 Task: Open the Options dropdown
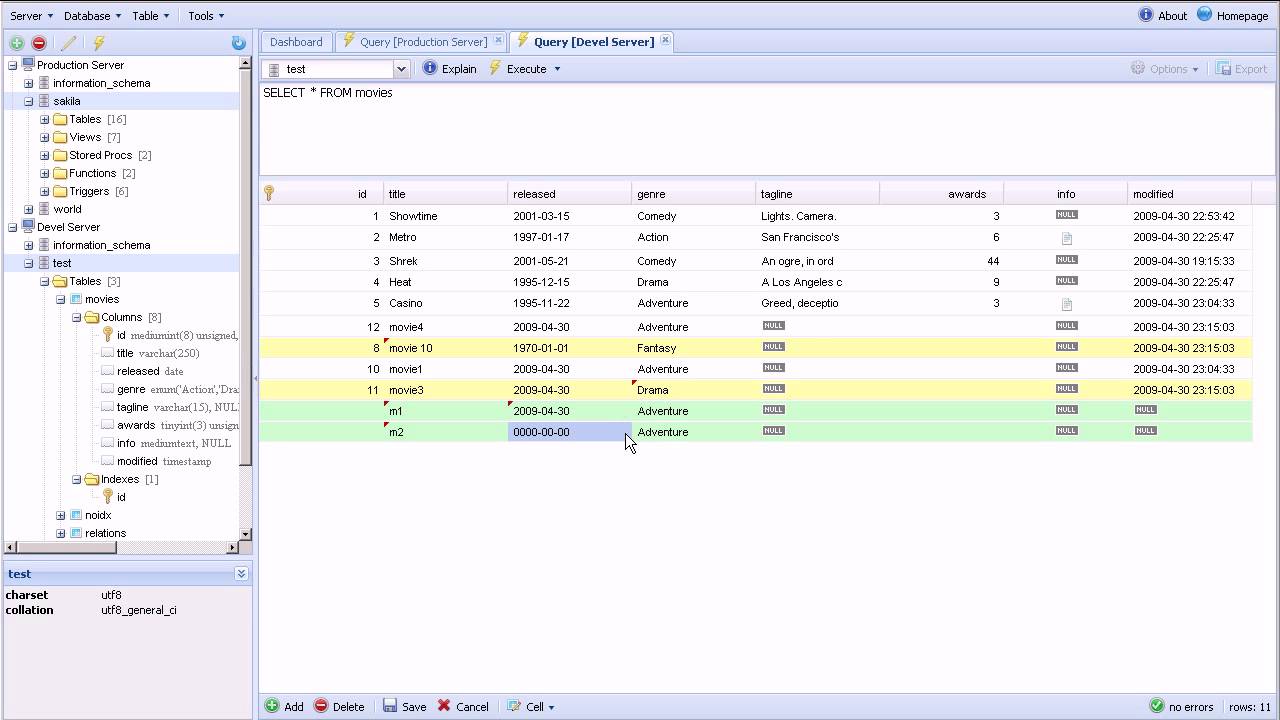point(1165,69)
